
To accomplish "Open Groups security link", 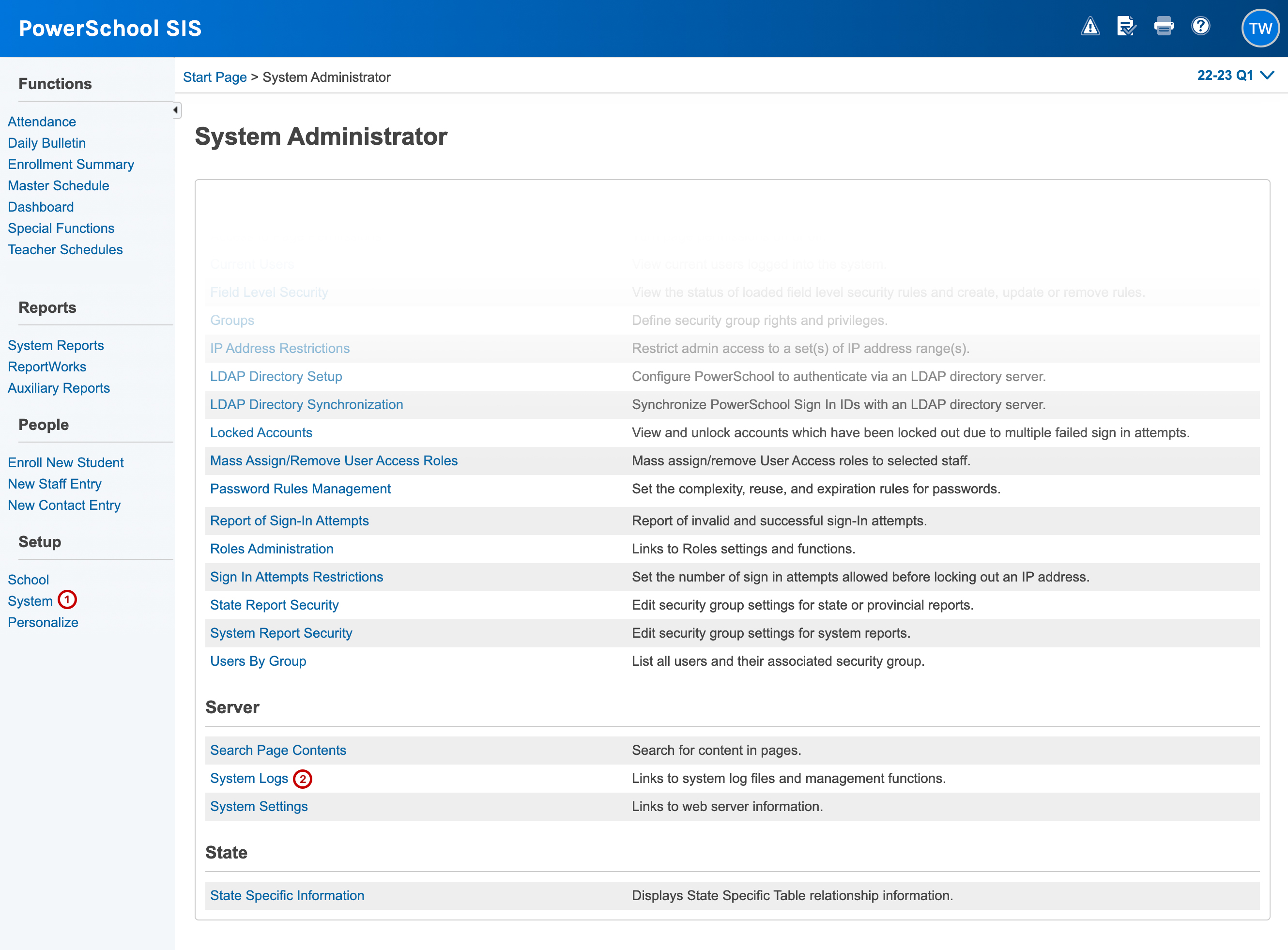I will point(232,321).
